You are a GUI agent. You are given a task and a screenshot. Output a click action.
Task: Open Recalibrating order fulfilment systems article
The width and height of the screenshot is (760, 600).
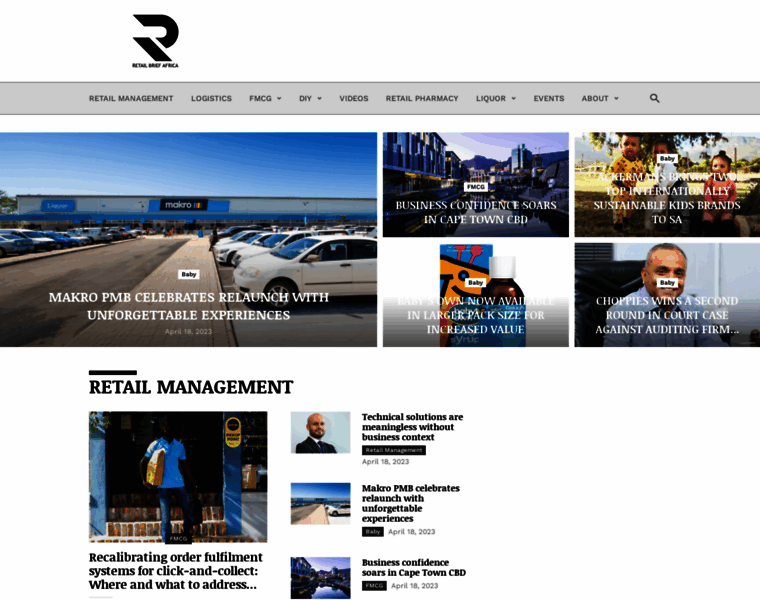point(176,570)
